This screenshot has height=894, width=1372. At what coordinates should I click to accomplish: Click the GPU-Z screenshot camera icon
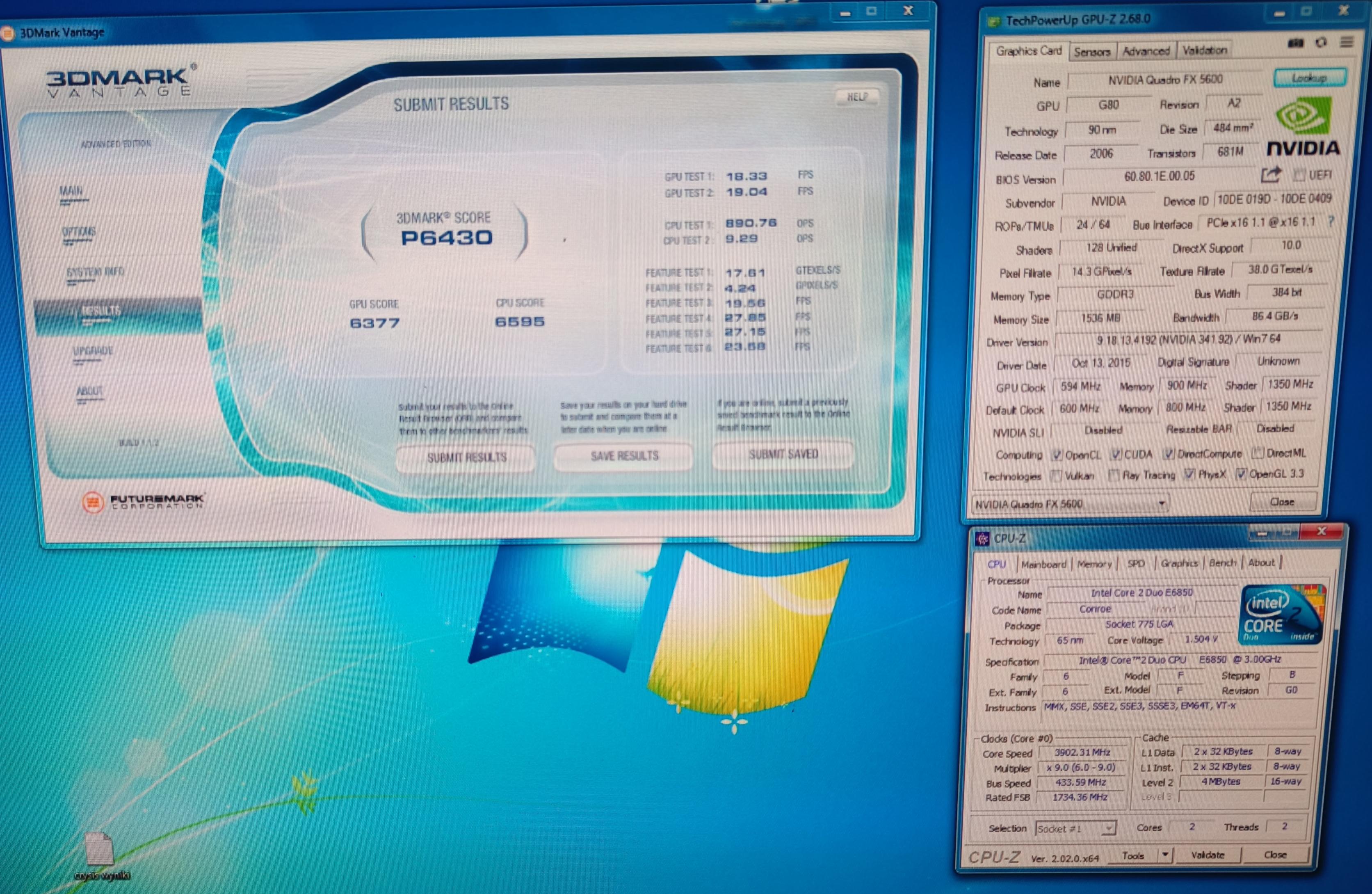[x=1295, y=43]
